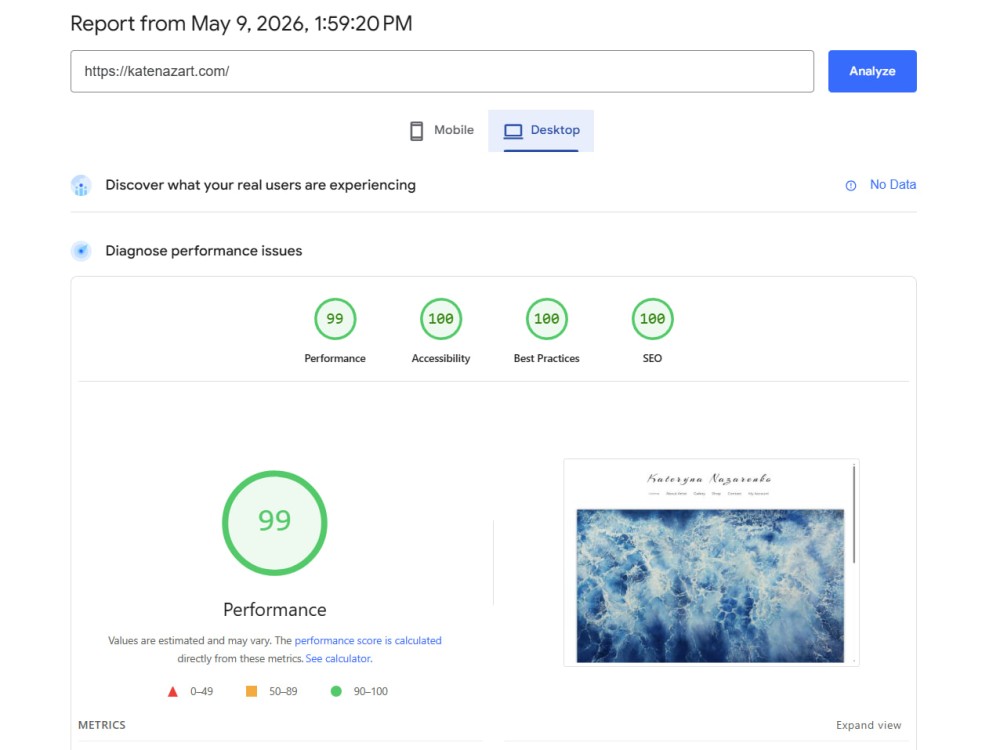
Task: Click the real users experience icon
Action: (x=81, y=186)
